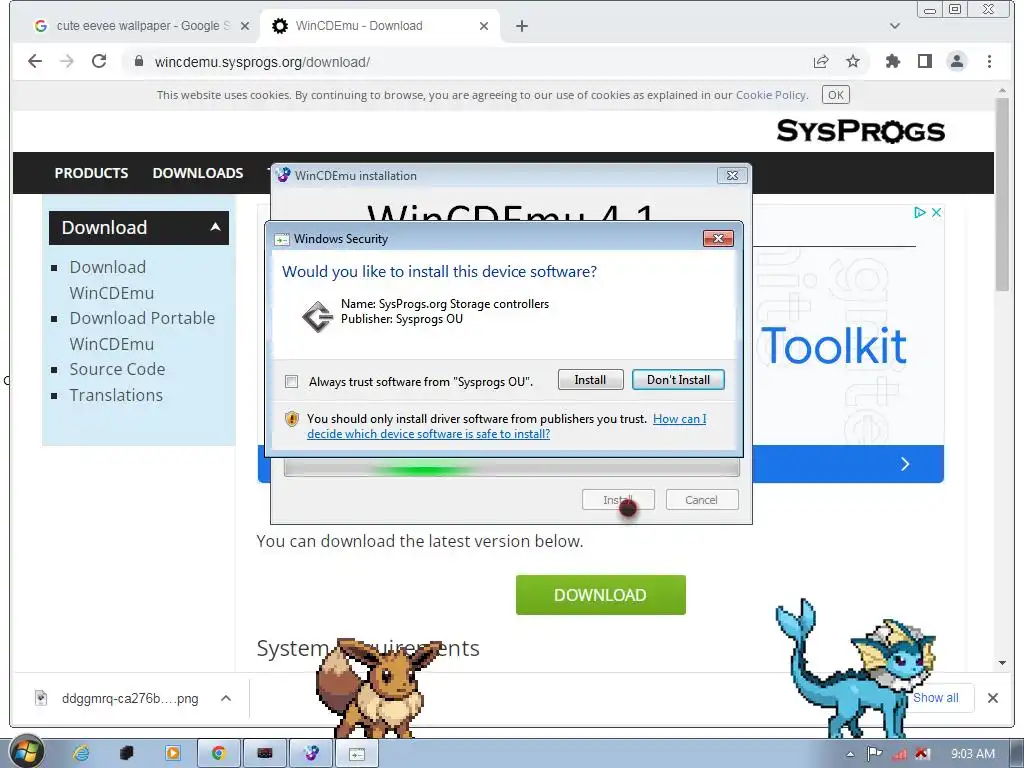Check Always trust software from Sysprogs OU
This screenshot has height=768, width=1024.
[292, 381]
